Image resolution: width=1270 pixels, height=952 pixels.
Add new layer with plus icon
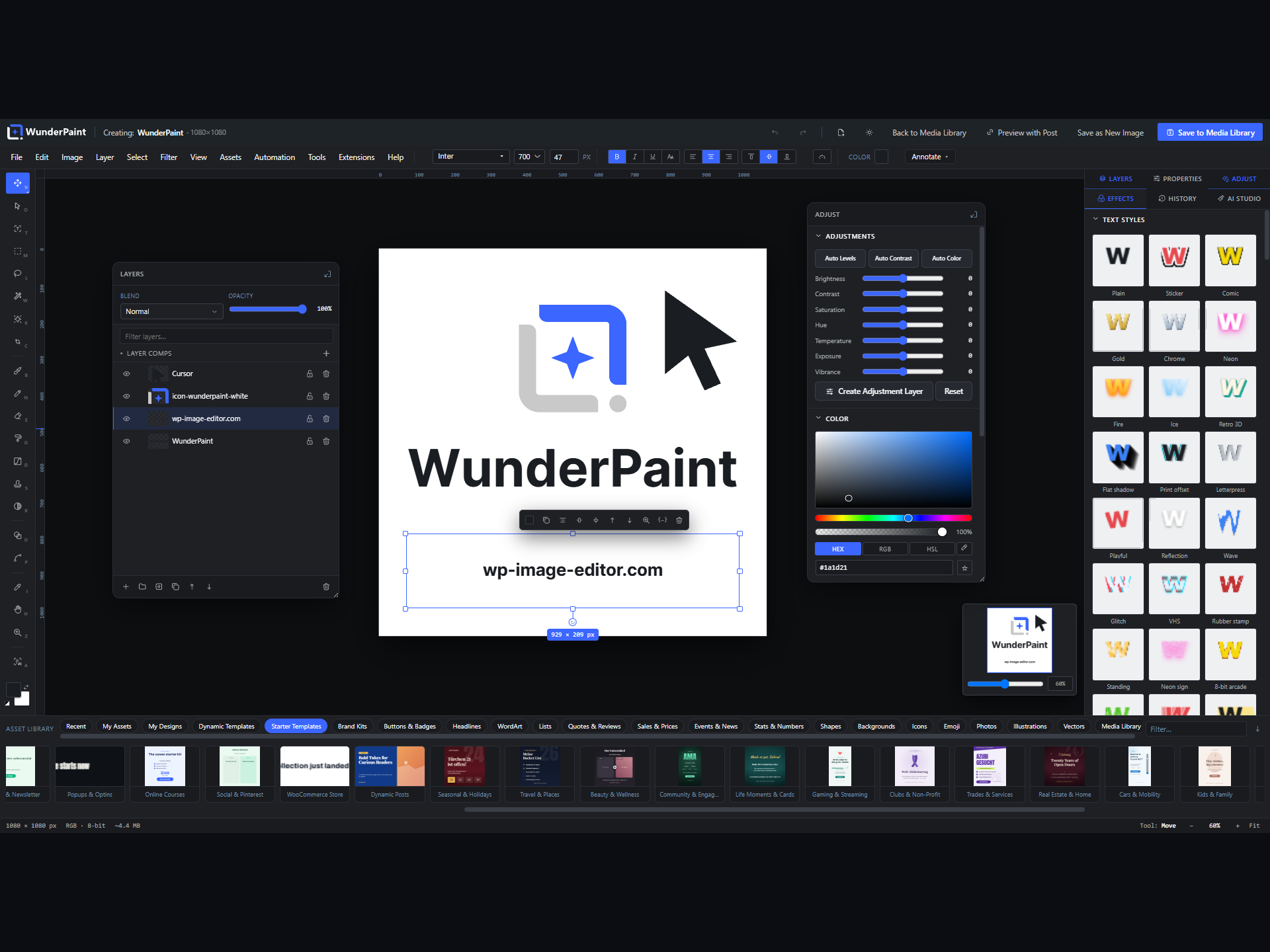126,586
